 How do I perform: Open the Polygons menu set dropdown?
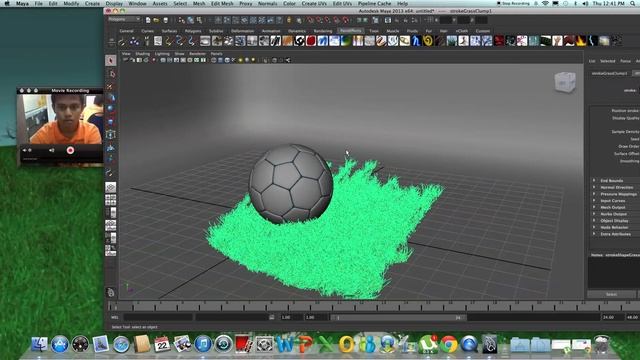(x=124, y=19)
